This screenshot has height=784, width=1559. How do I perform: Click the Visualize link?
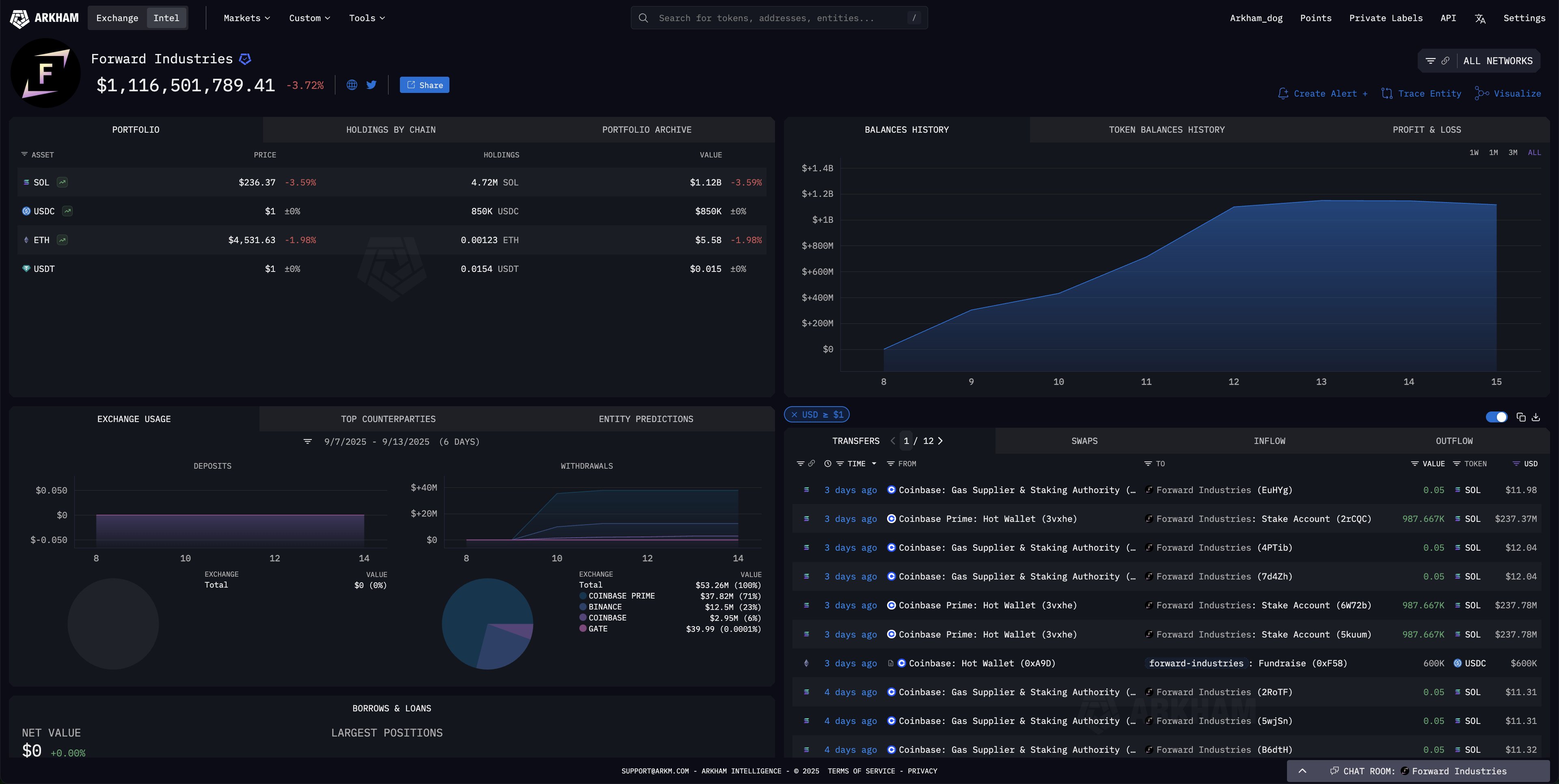tap(1507, 93)
